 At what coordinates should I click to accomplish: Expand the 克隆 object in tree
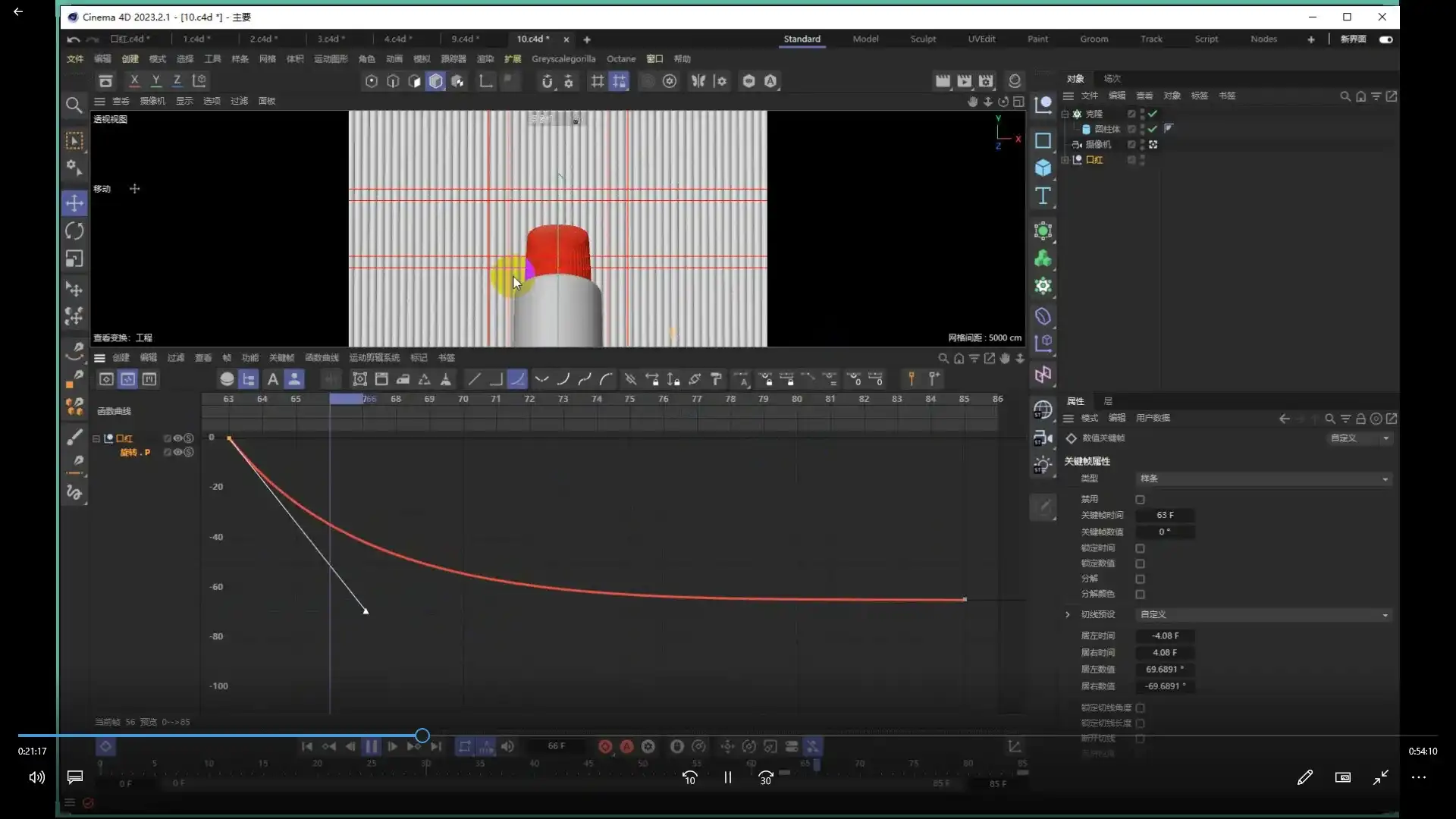point(1065,114)
